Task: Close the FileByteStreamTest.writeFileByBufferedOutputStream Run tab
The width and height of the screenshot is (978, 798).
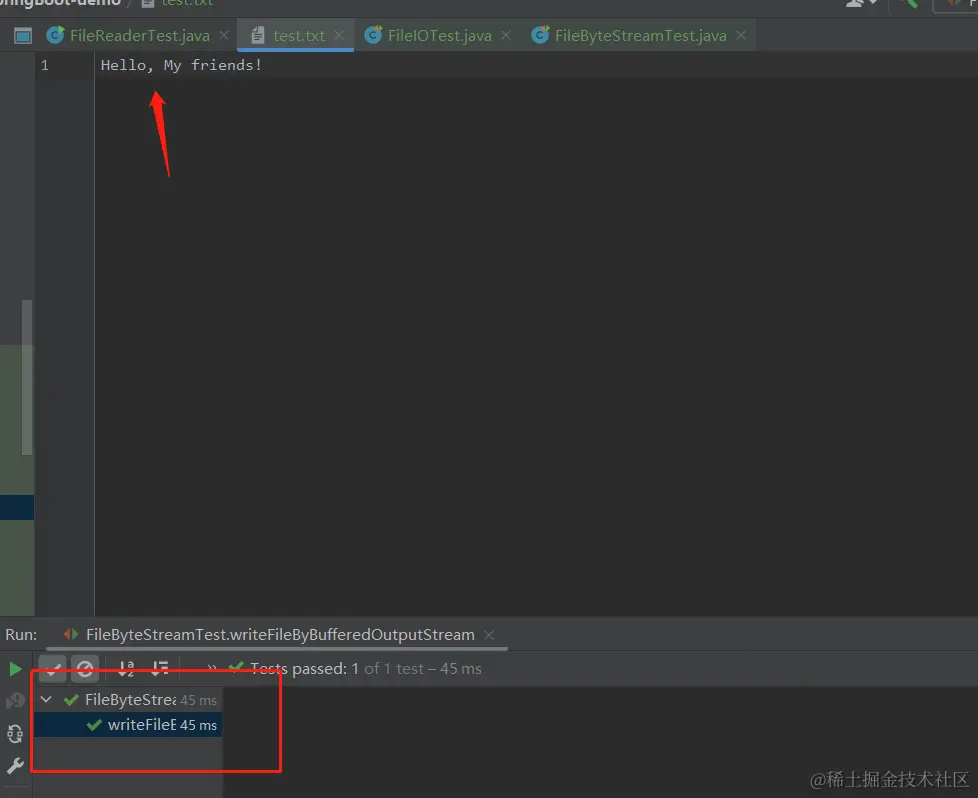Action: click(x=489, y=635)
